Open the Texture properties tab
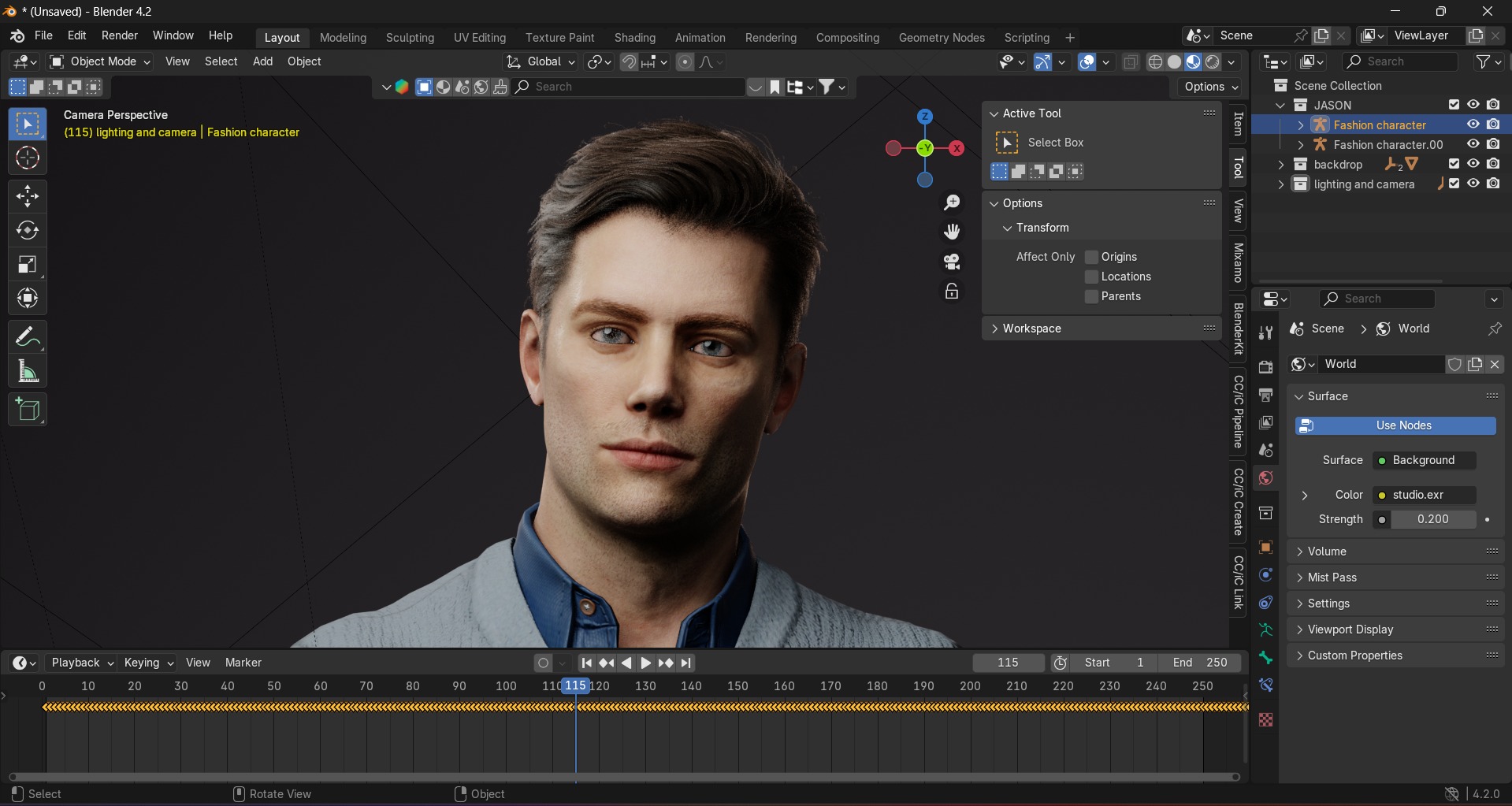The image size is (1512, 806). click(1265, 719)
